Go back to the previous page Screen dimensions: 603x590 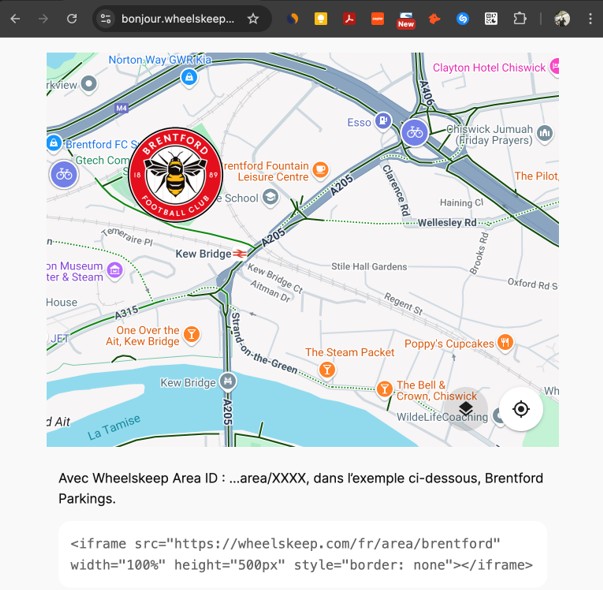(x=15, y=18)
